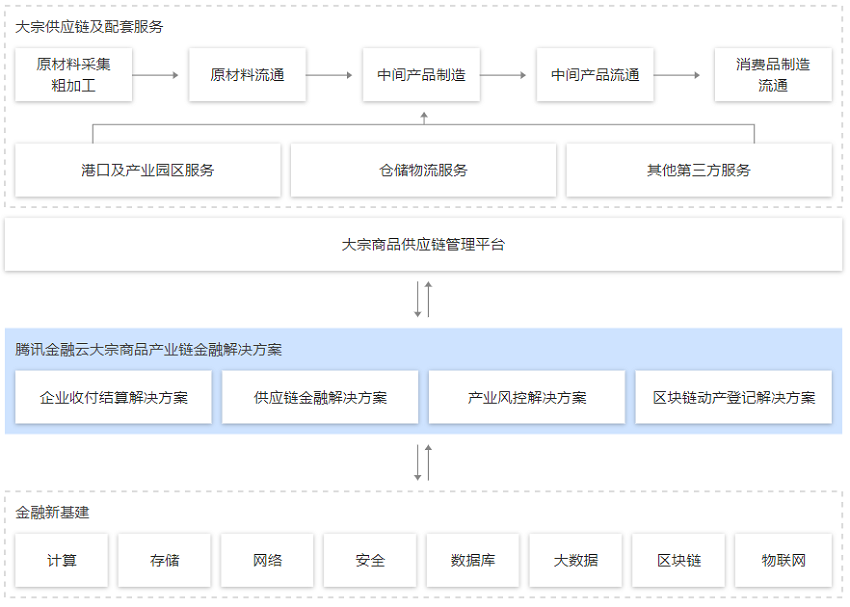Click the 原材料采集粗加工 box

[x=74, y=75]
